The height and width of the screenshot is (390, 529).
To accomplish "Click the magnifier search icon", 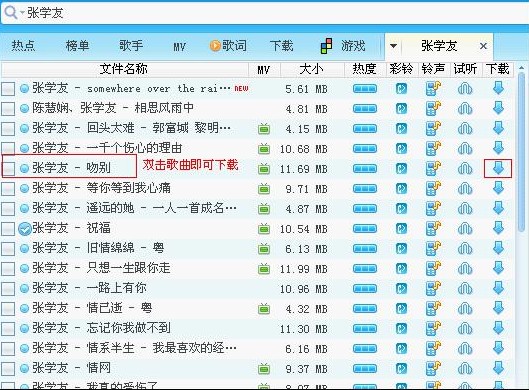I will (x=10, y=12).
